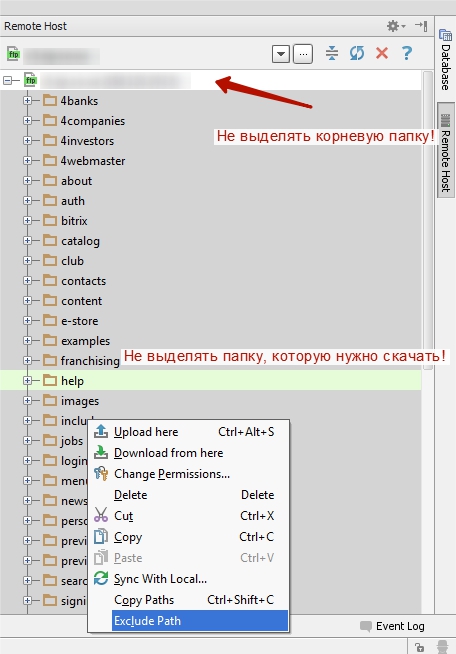Click the Change Permissions keys icon

click(x=101, y=473)
